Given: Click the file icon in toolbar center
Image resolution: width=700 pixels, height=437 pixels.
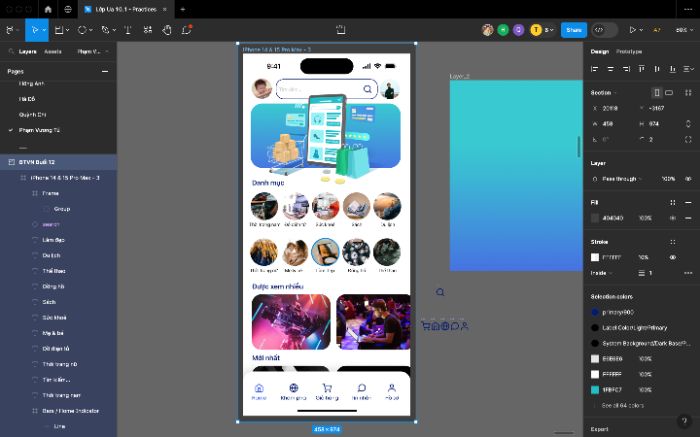Looking at the screenshot, I should coord(341,30).
